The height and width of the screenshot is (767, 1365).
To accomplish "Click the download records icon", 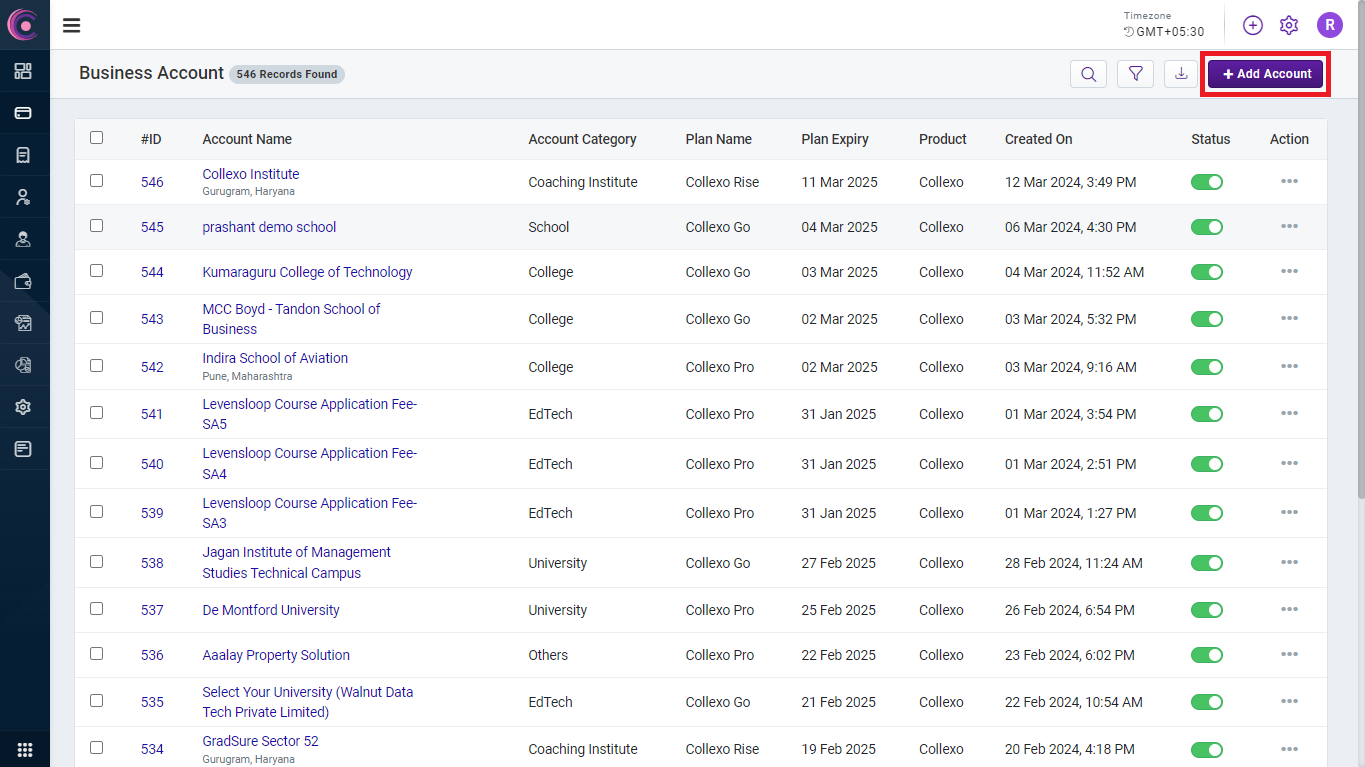I will (x=1181, y=74).
